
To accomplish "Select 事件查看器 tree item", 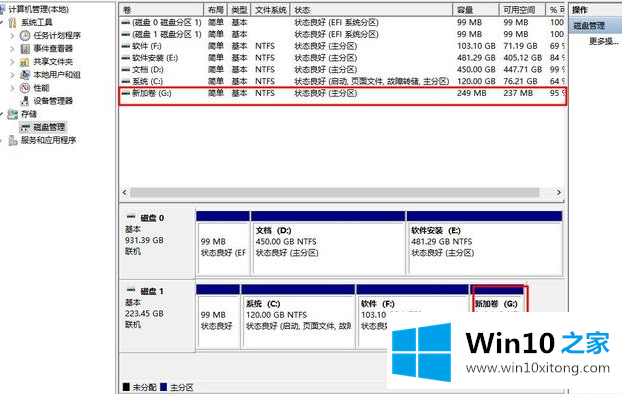I will click(53, 49).
